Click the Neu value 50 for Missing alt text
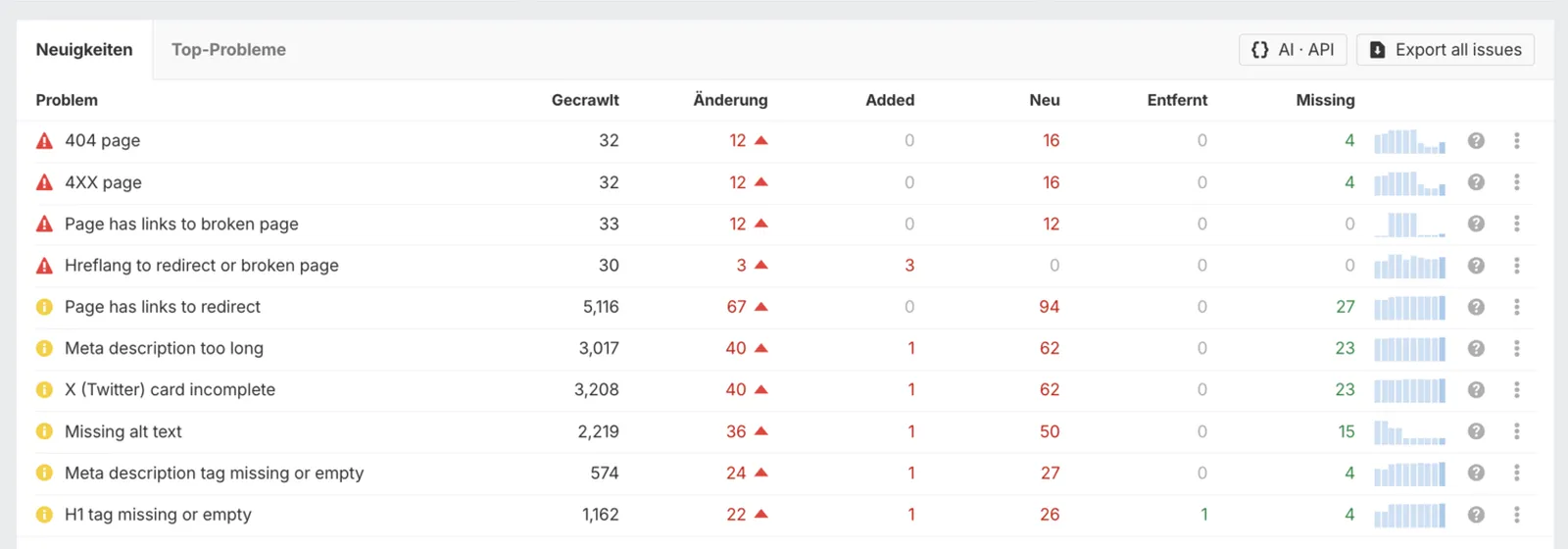This screenshot has width=1568, height=549. (x=1050, y=431)
